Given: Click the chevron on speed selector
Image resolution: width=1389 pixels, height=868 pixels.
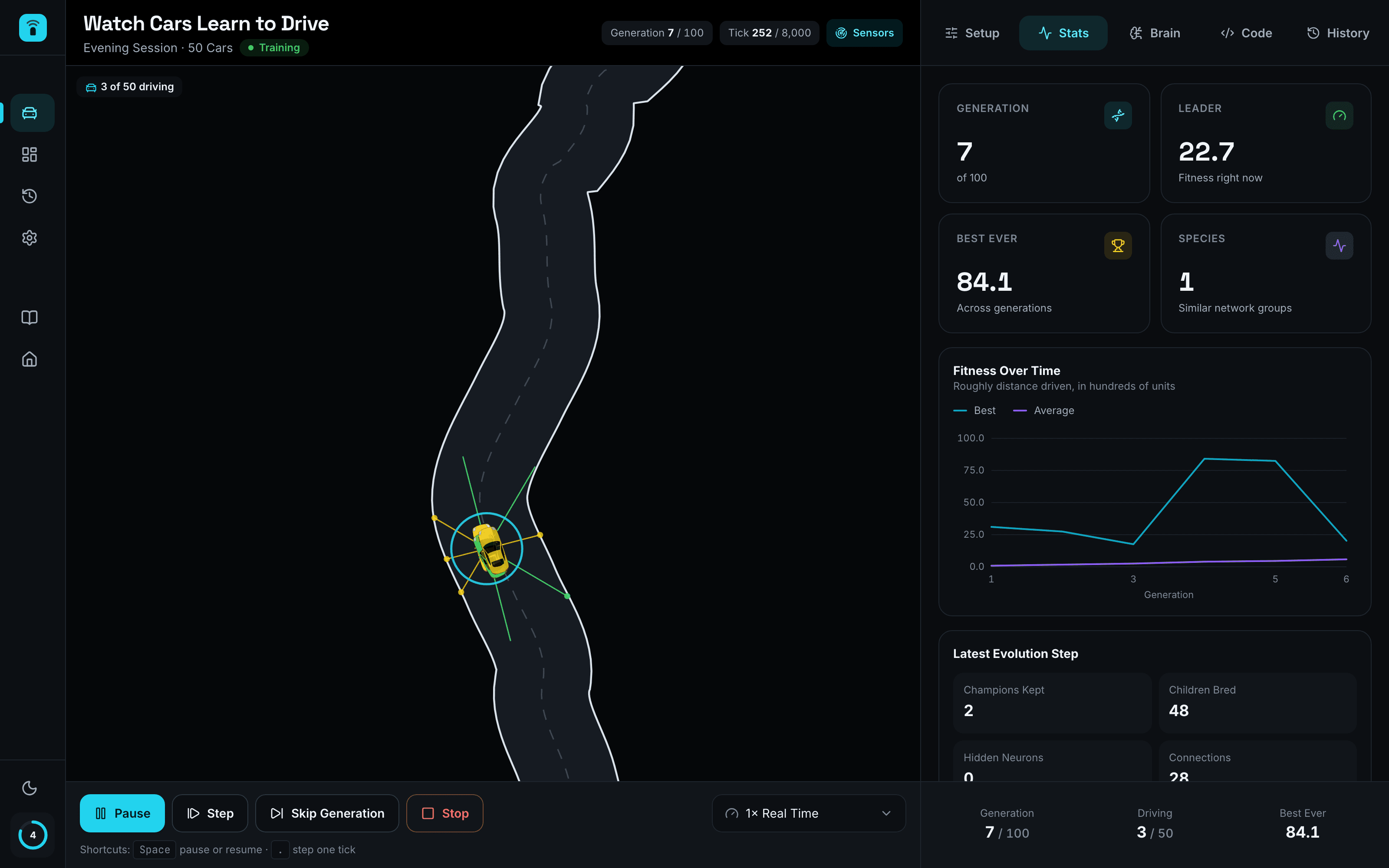Looking at the screenshot, I should [x=886, y=813].
